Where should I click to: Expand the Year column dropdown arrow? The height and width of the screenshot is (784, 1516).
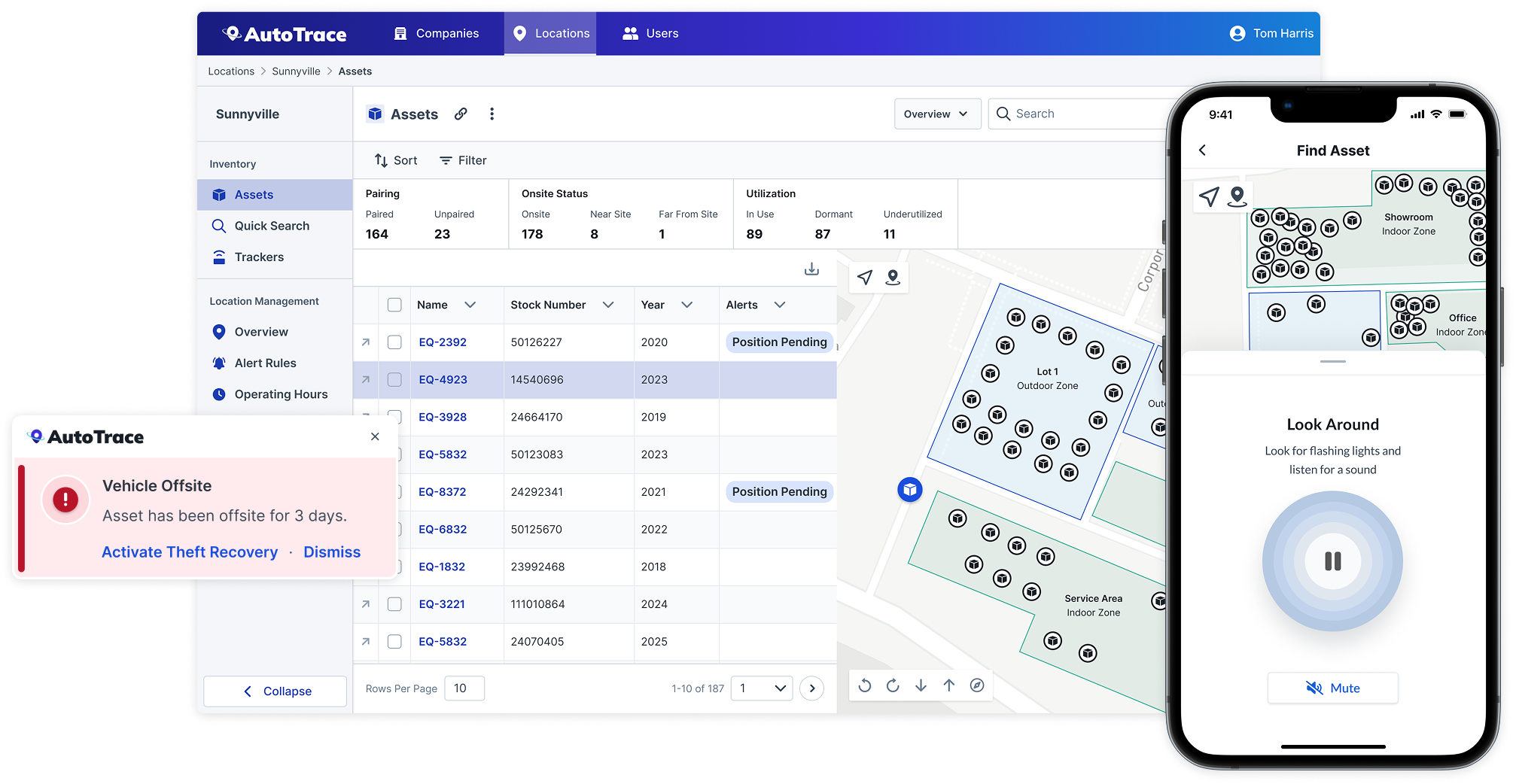[x=687, y=305]
